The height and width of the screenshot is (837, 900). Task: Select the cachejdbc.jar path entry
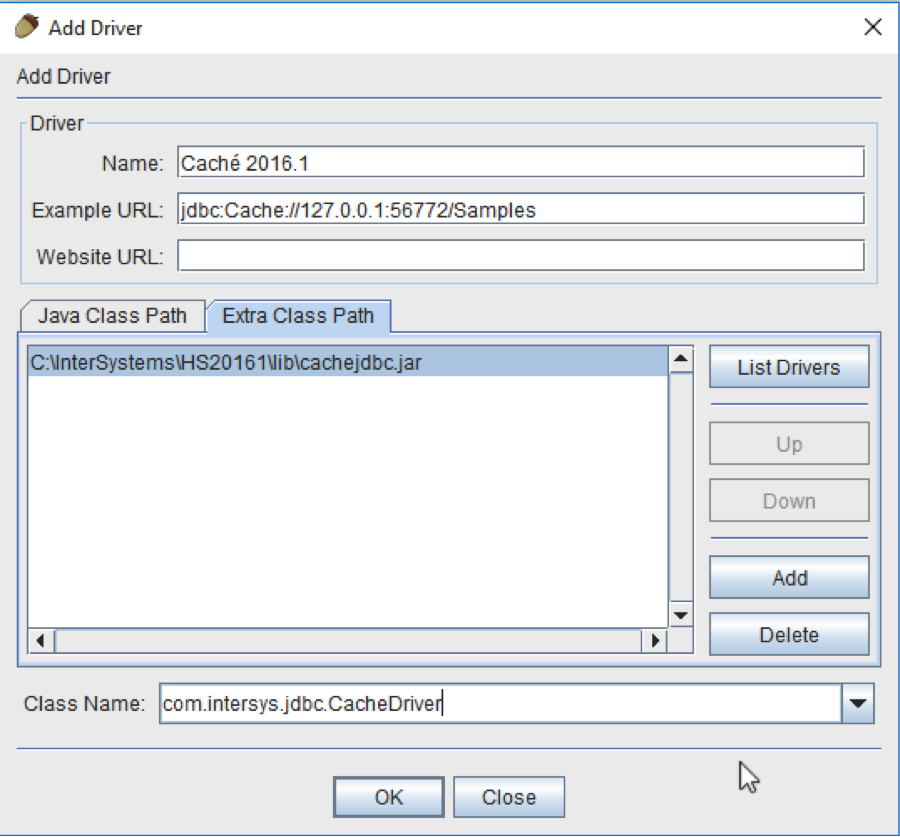pos(225,362)
